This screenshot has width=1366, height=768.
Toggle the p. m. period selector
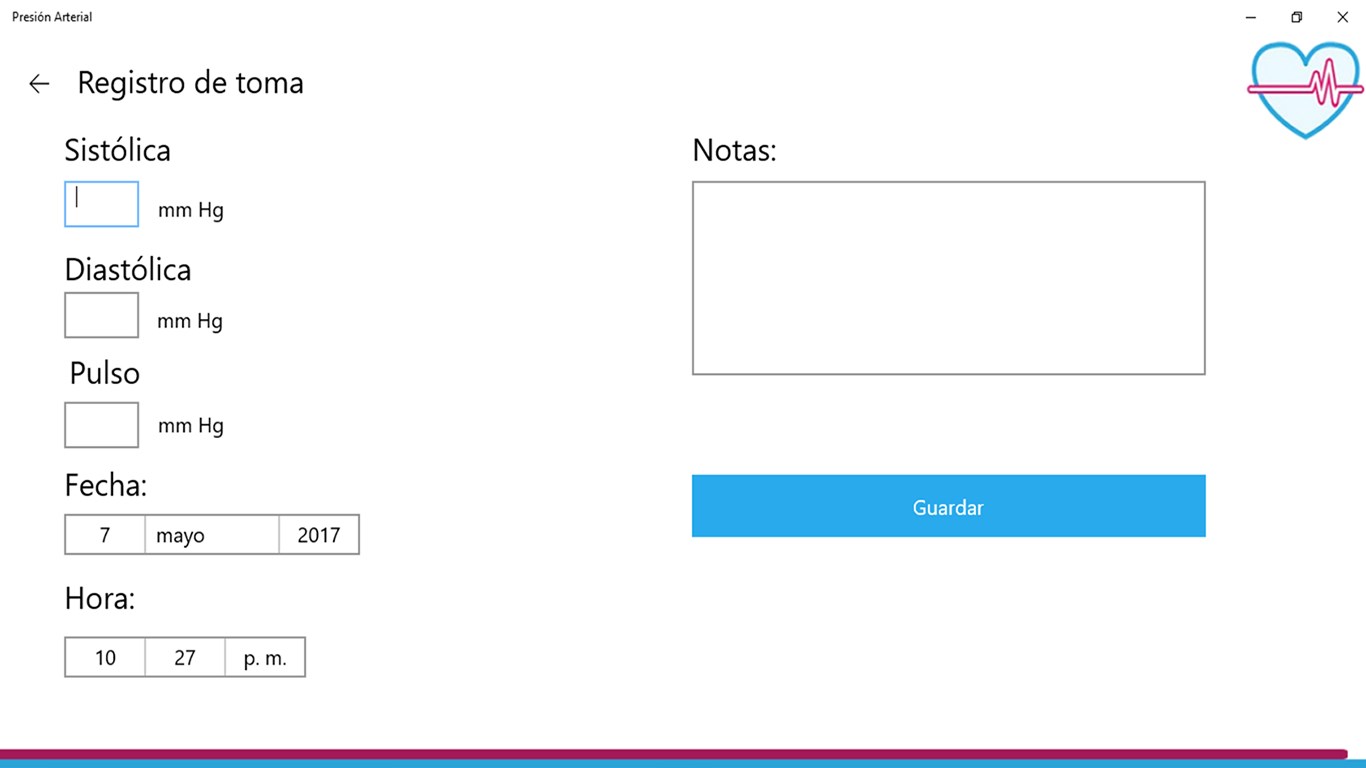coord(265,658)
